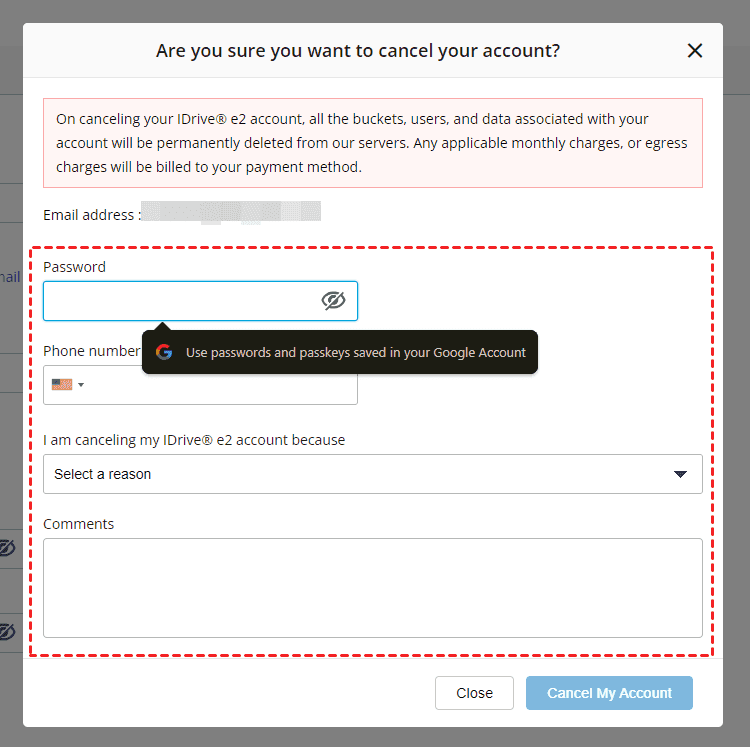
Task: Click into the phone number field
Action: [x=220, y=385]
